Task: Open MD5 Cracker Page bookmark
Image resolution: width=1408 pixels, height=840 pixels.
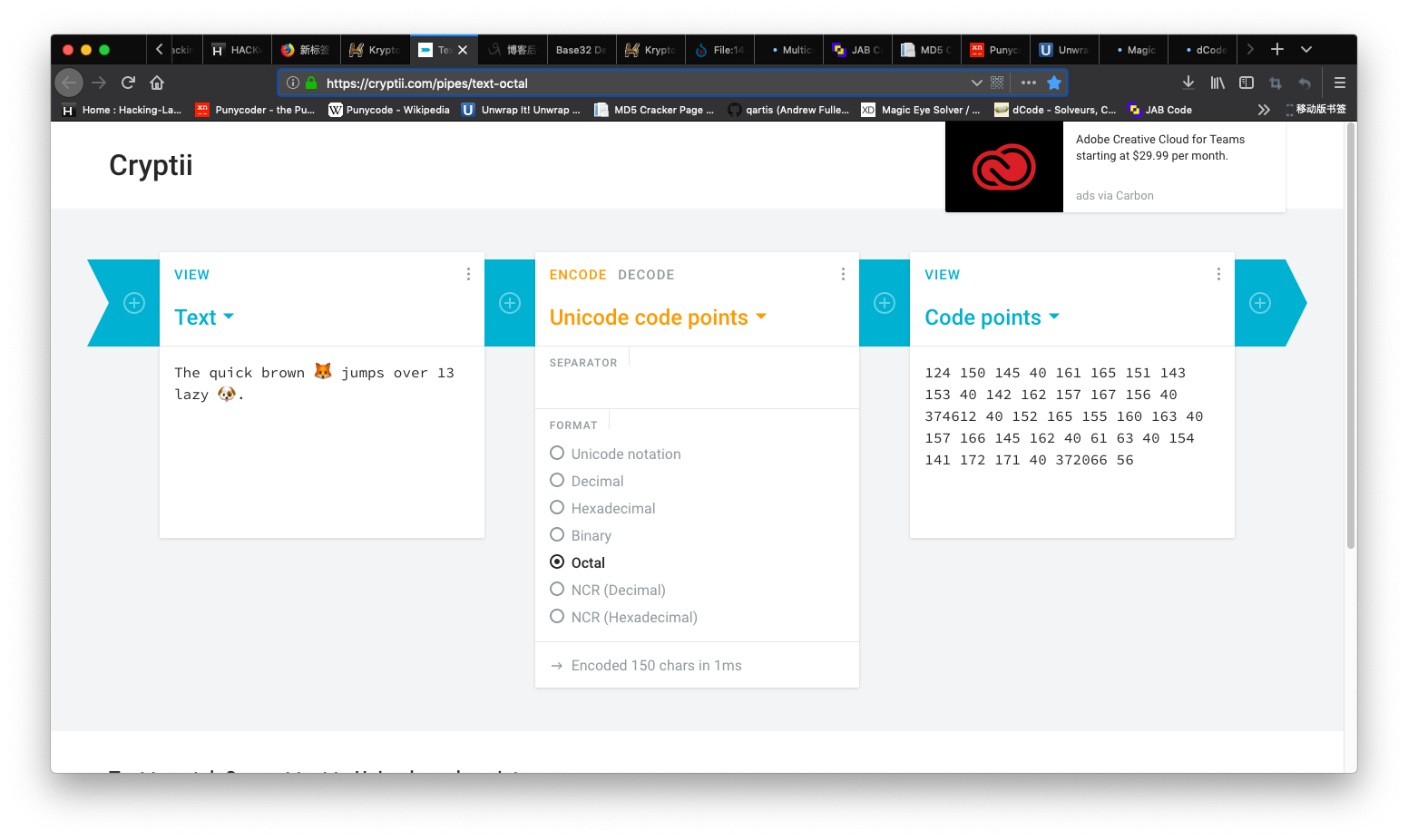Action: point(654,110)
